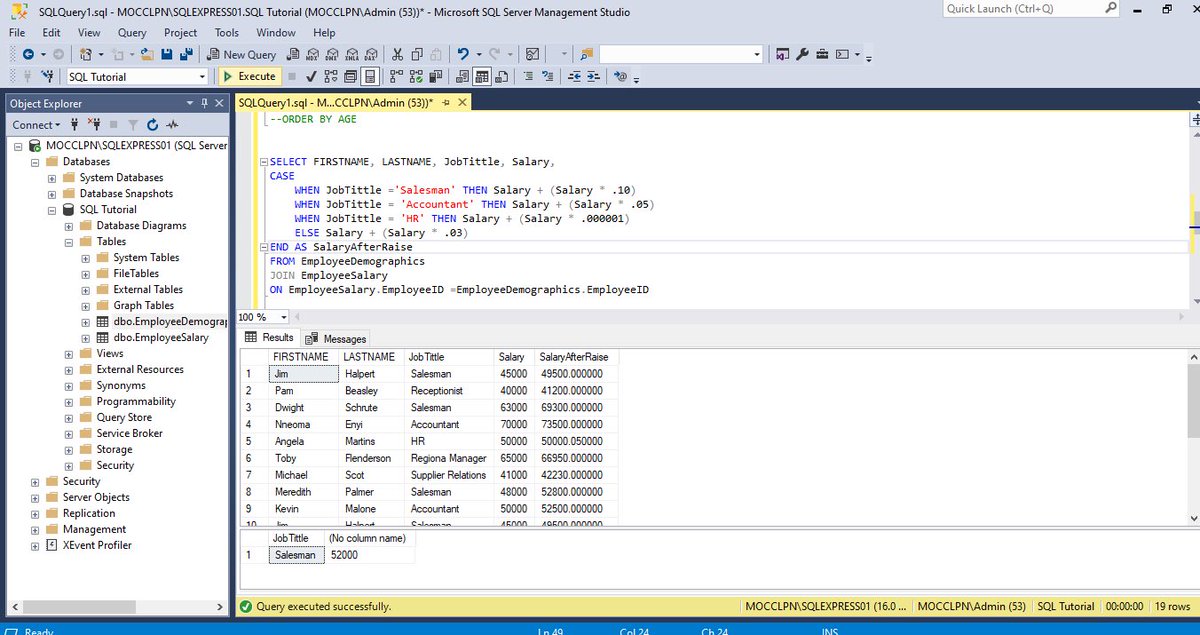Click the Open File folder icon

tap(146, 54)
